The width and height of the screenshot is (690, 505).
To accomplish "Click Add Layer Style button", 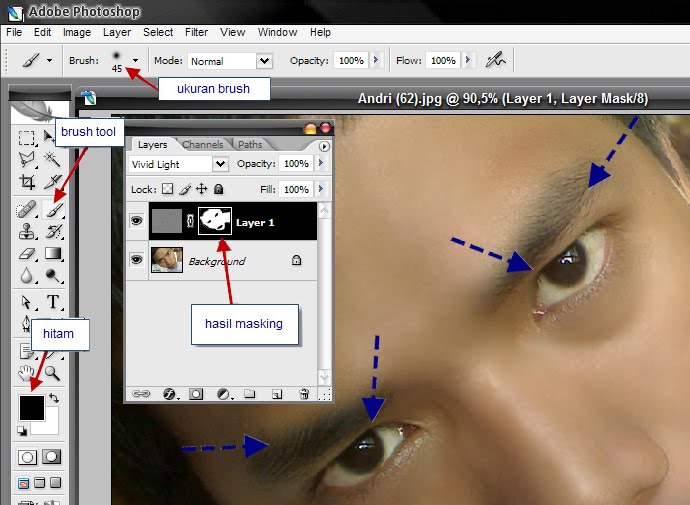I will [170, 394].
